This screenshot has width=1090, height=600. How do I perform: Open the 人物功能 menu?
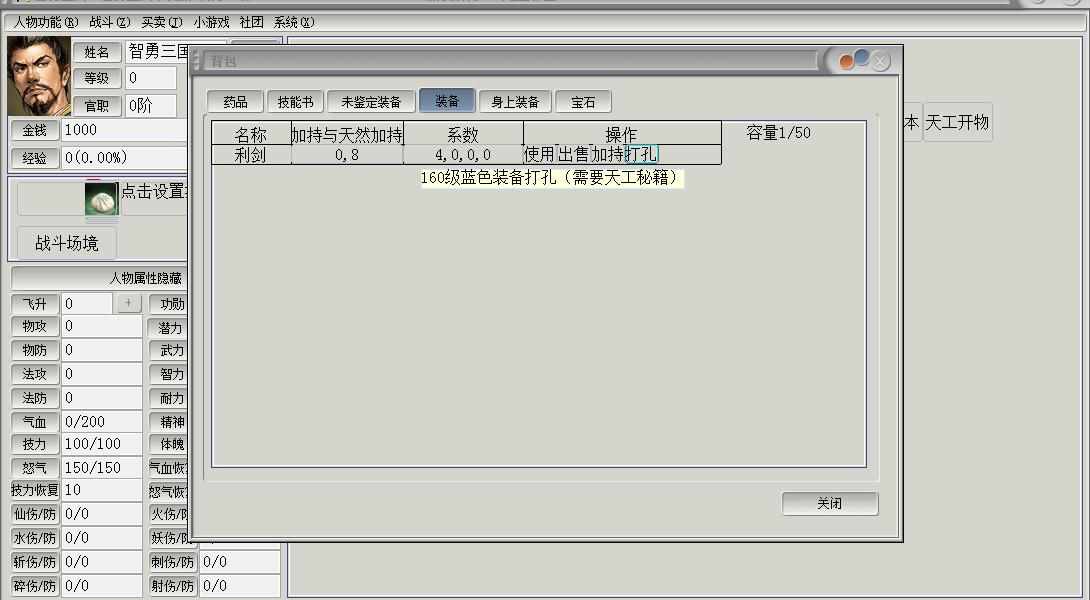tap(46, 22)
